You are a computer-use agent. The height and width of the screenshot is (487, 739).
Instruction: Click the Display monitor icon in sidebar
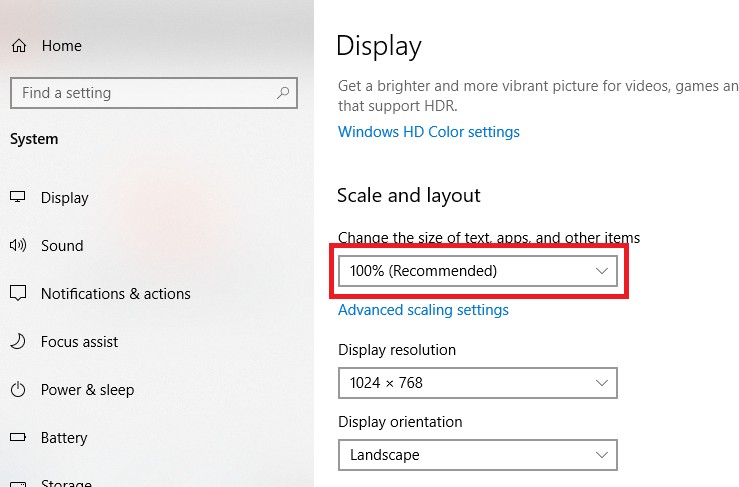(x=17, y=197)
